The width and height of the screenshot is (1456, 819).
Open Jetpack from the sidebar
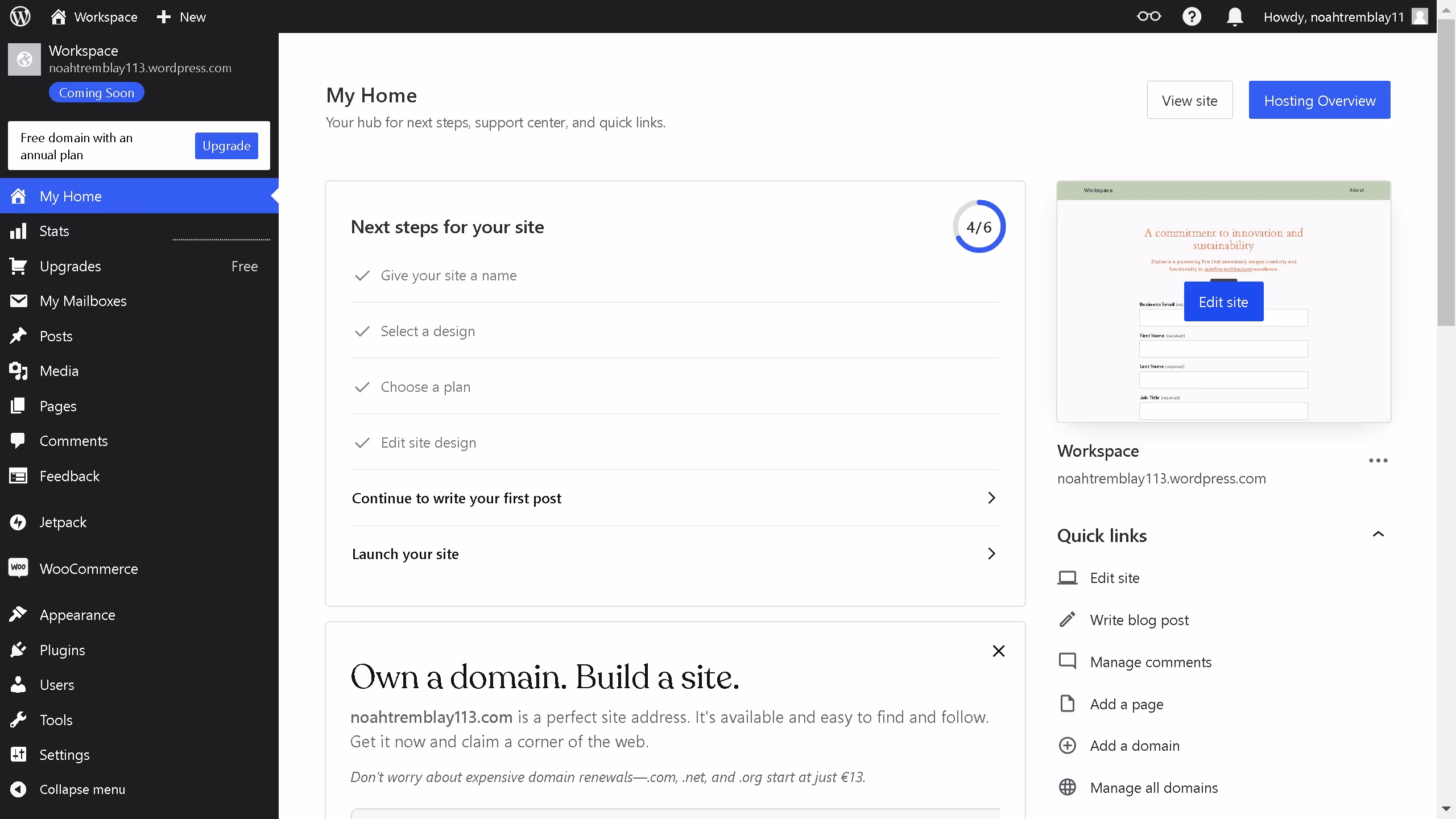point(63,522)
